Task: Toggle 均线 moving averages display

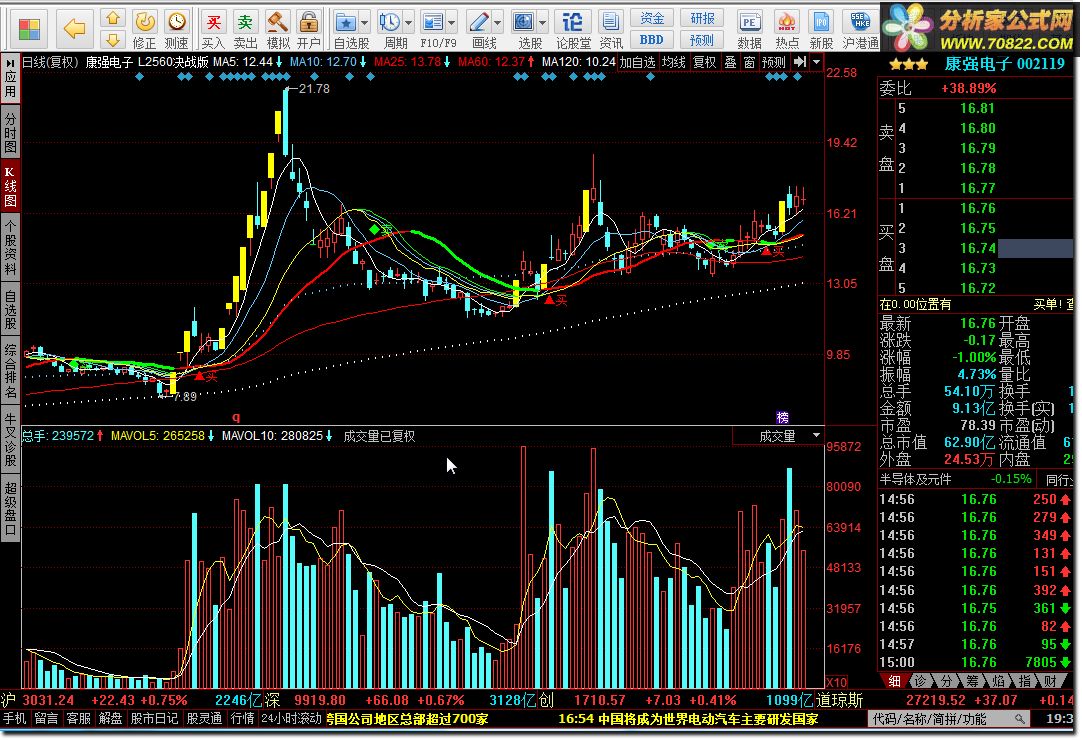Action: point(673,62)
